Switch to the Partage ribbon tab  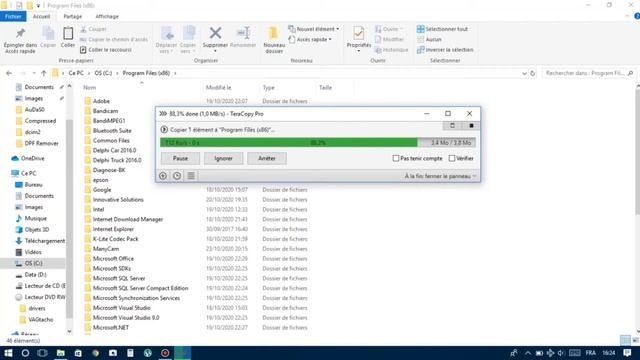click(73, 16)
